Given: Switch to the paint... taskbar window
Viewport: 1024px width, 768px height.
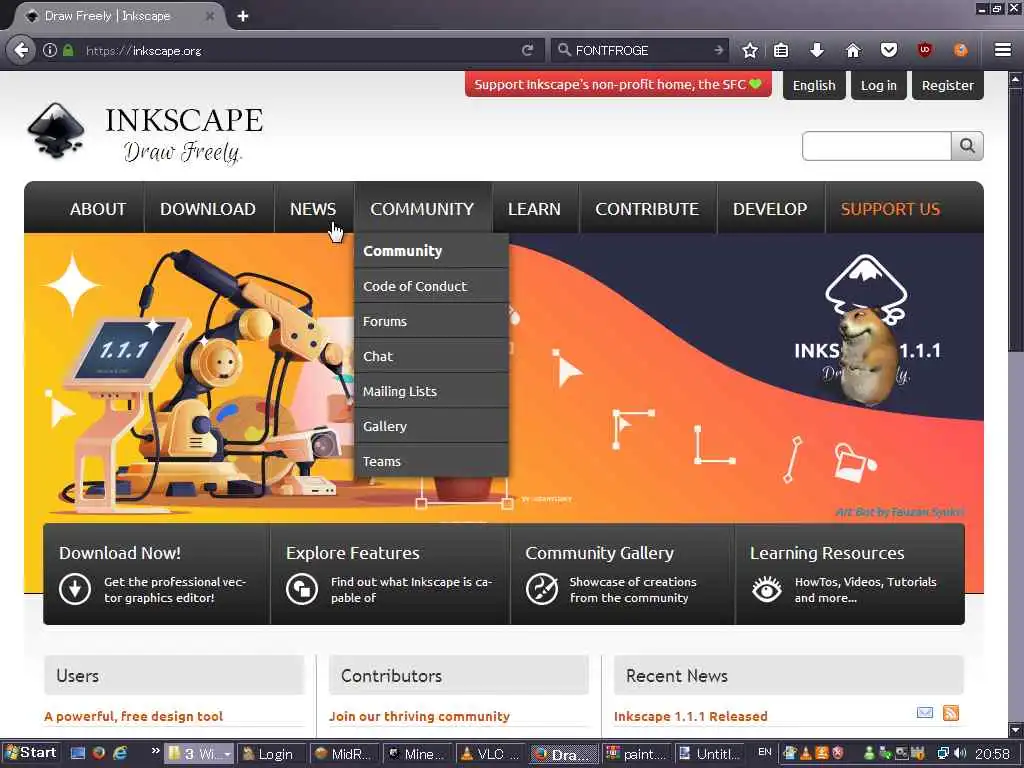Looking at the screenshot, I should point(637,754).
